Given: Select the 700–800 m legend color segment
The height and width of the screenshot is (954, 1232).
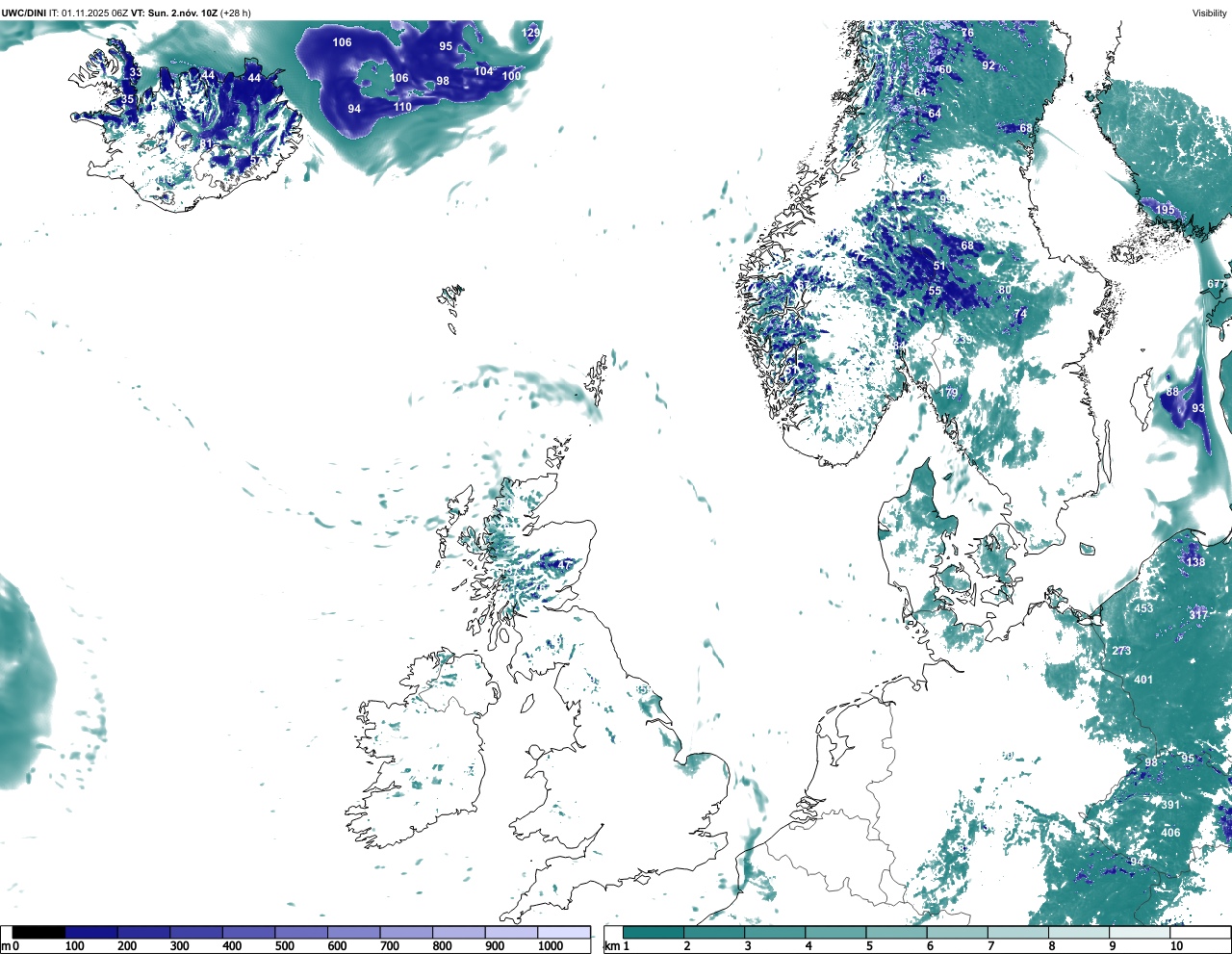Looking at the screenshot, I should [x=406, y=932].
